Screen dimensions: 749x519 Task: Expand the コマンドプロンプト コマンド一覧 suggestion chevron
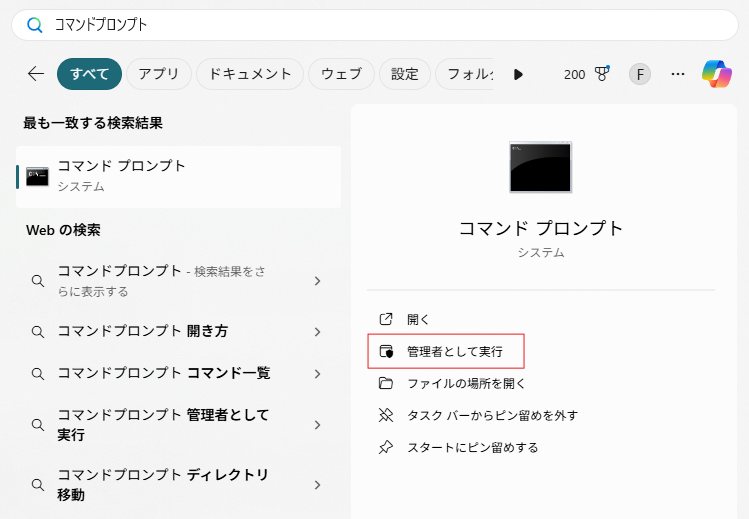pos(317,374)
